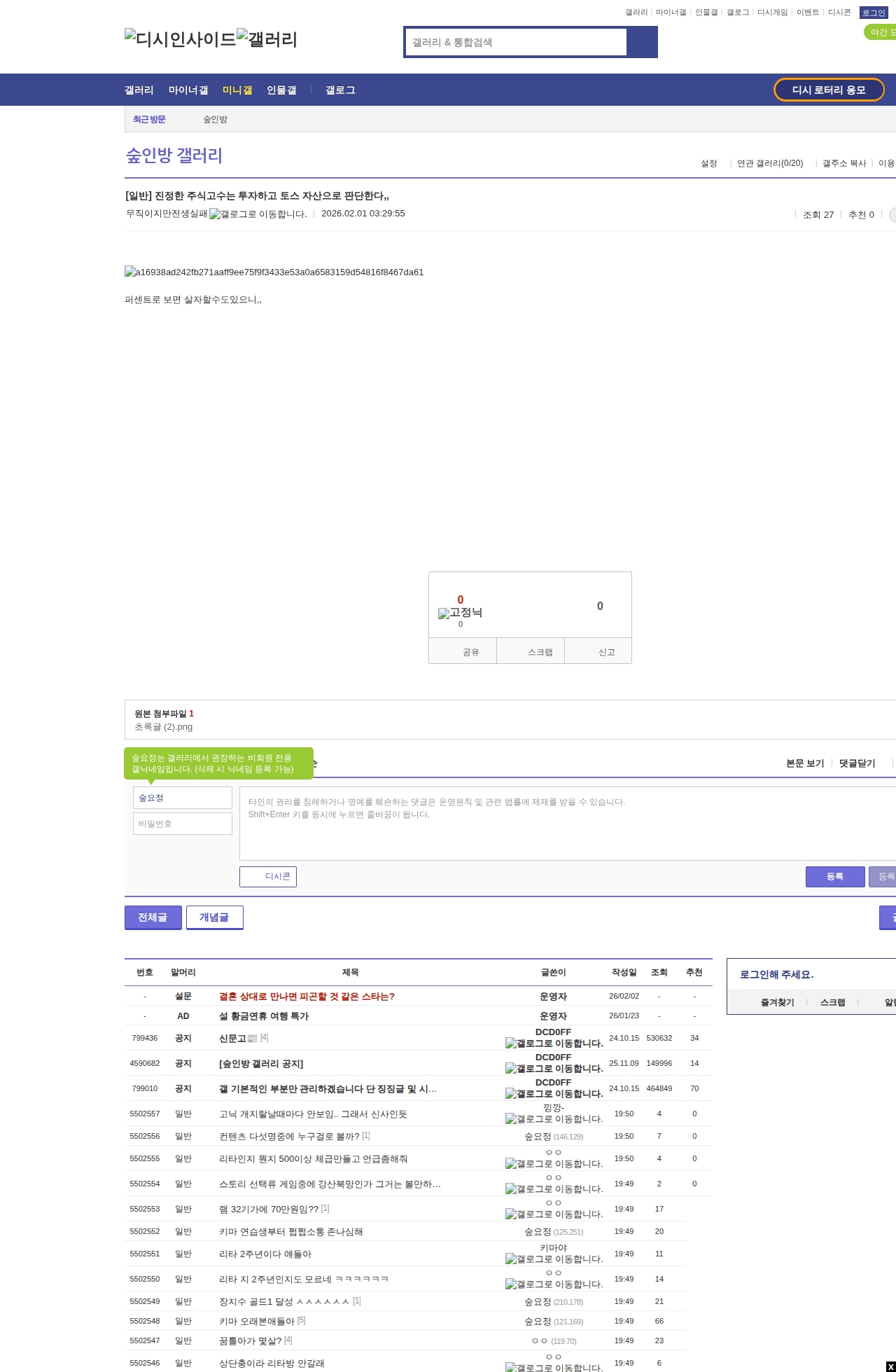Toggle the 야간 모드 night mode switch
This screenshot has width=896, height=1372.
click(x=881, y=32)
